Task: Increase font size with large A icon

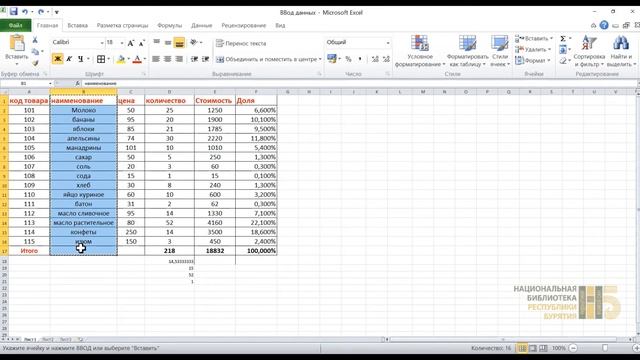Action: tap(131, 43)
